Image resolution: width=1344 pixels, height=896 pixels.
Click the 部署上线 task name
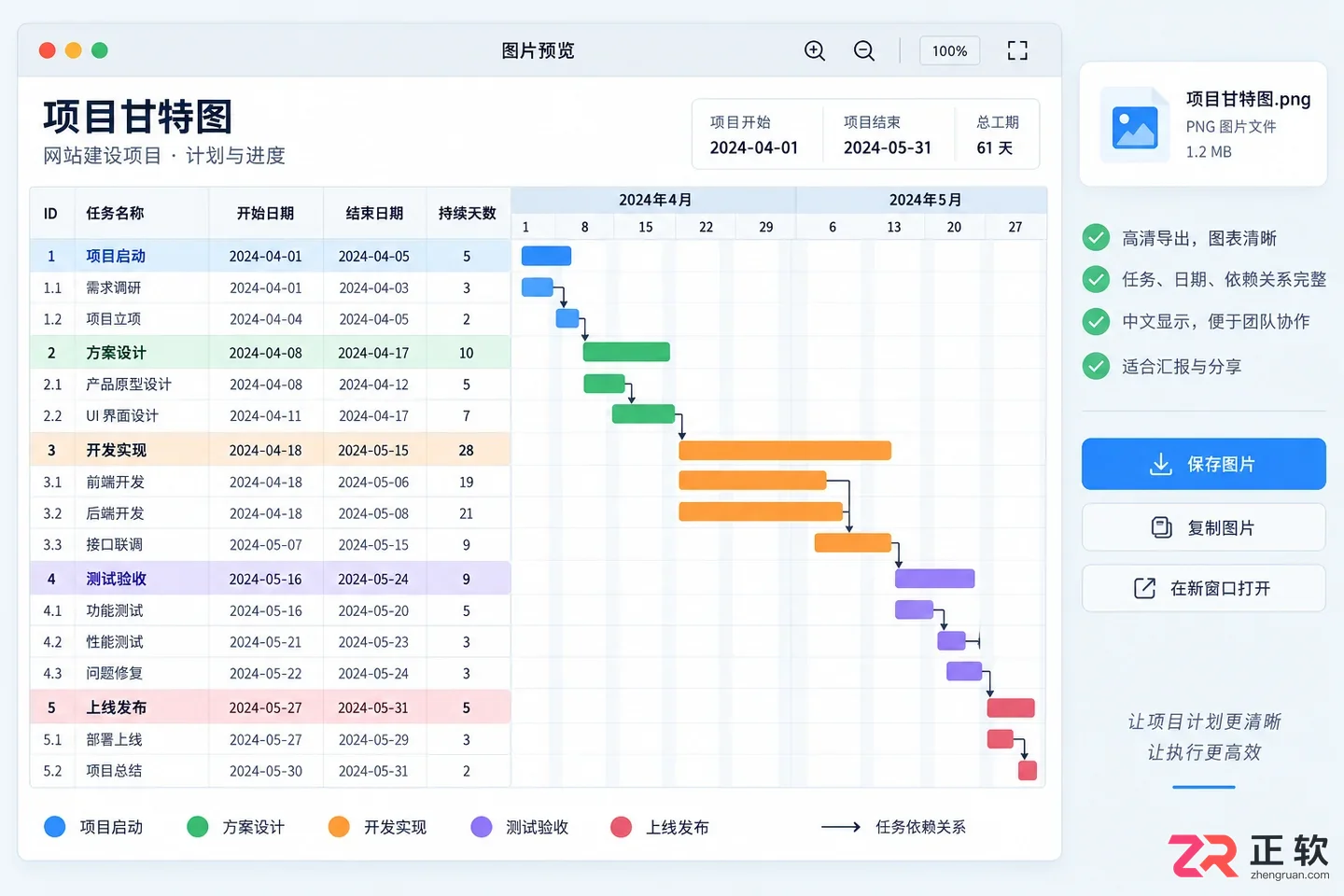pos(115,739)
